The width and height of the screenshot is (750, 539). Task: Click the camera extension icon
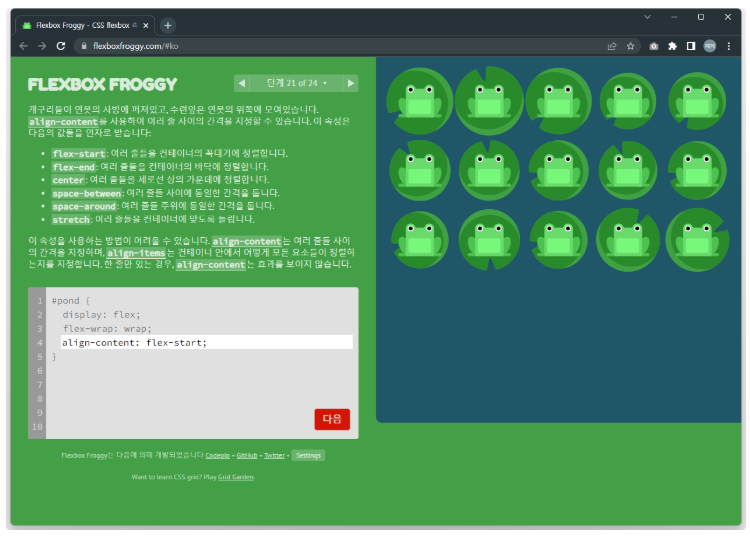coord(654,46)
